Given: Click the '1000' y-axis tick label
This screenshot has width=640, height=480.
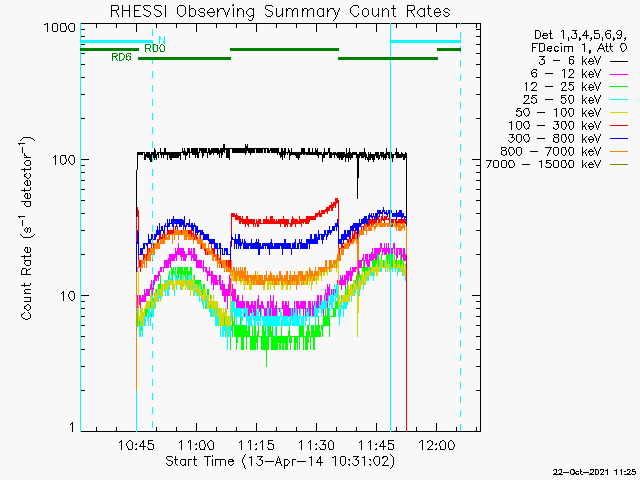Looking at the screenshot, I should click(x=60, y=28).
